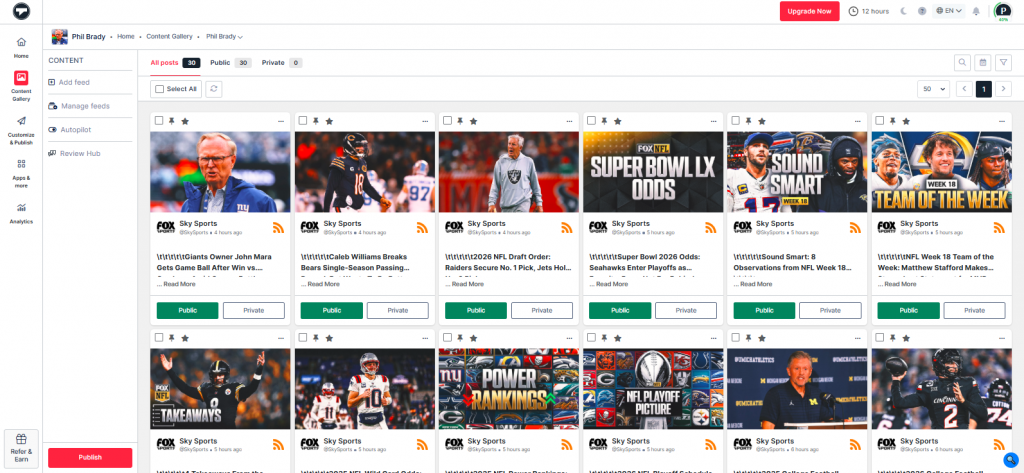This screenshot has height=473, width=1024.
Task: Open the Team of the Week thumbnail
Action: [941, 171]
